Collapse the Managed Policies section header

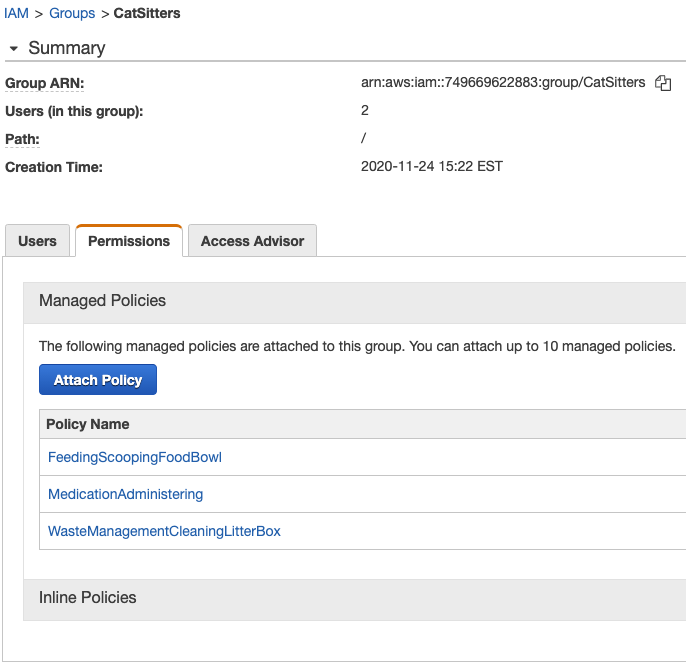pyautogui.click(x=354, y=301)
